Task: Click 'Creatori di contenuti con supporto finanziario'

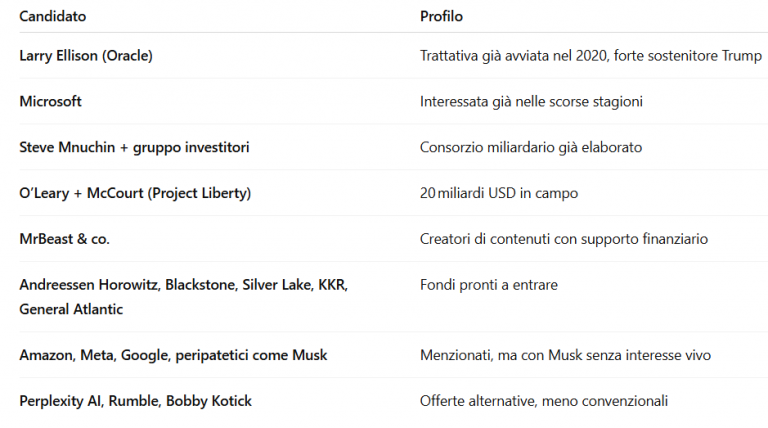Action: click(564, 239)
